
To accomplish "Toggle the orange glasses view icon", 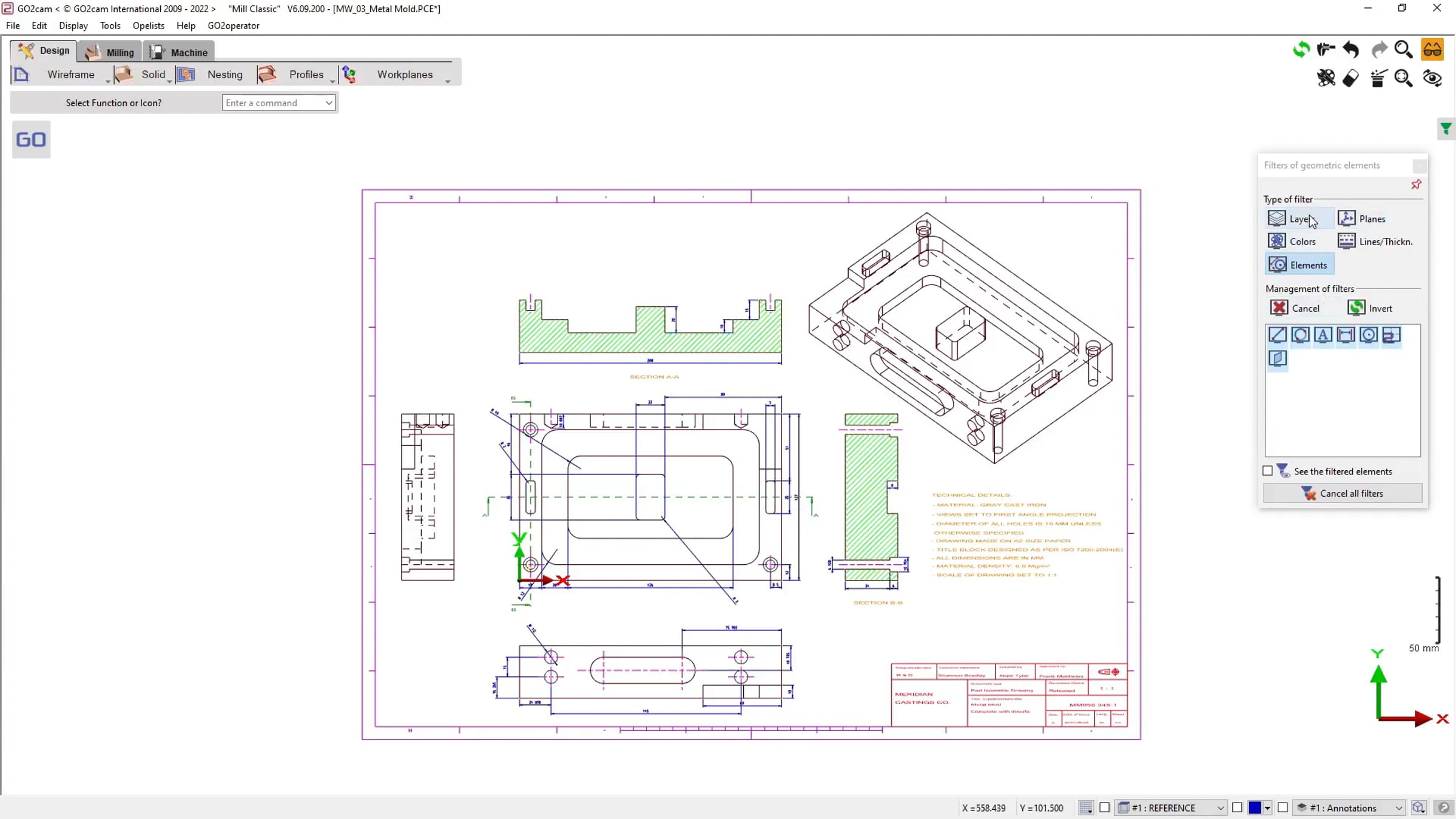I will click(x=1432, y=49).
